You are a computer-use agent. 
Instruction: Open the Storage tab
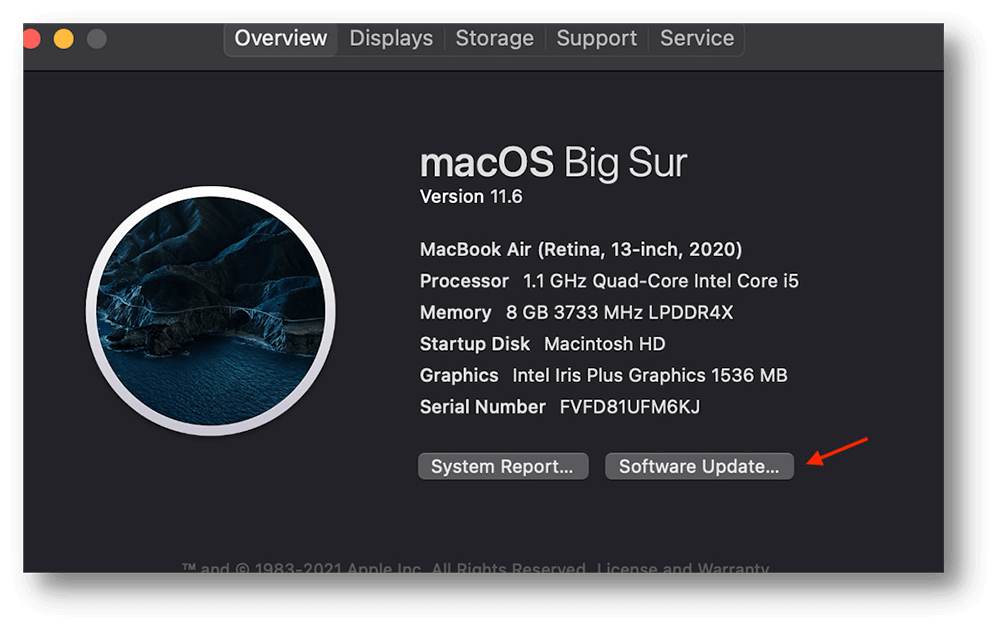pos(494,38)
